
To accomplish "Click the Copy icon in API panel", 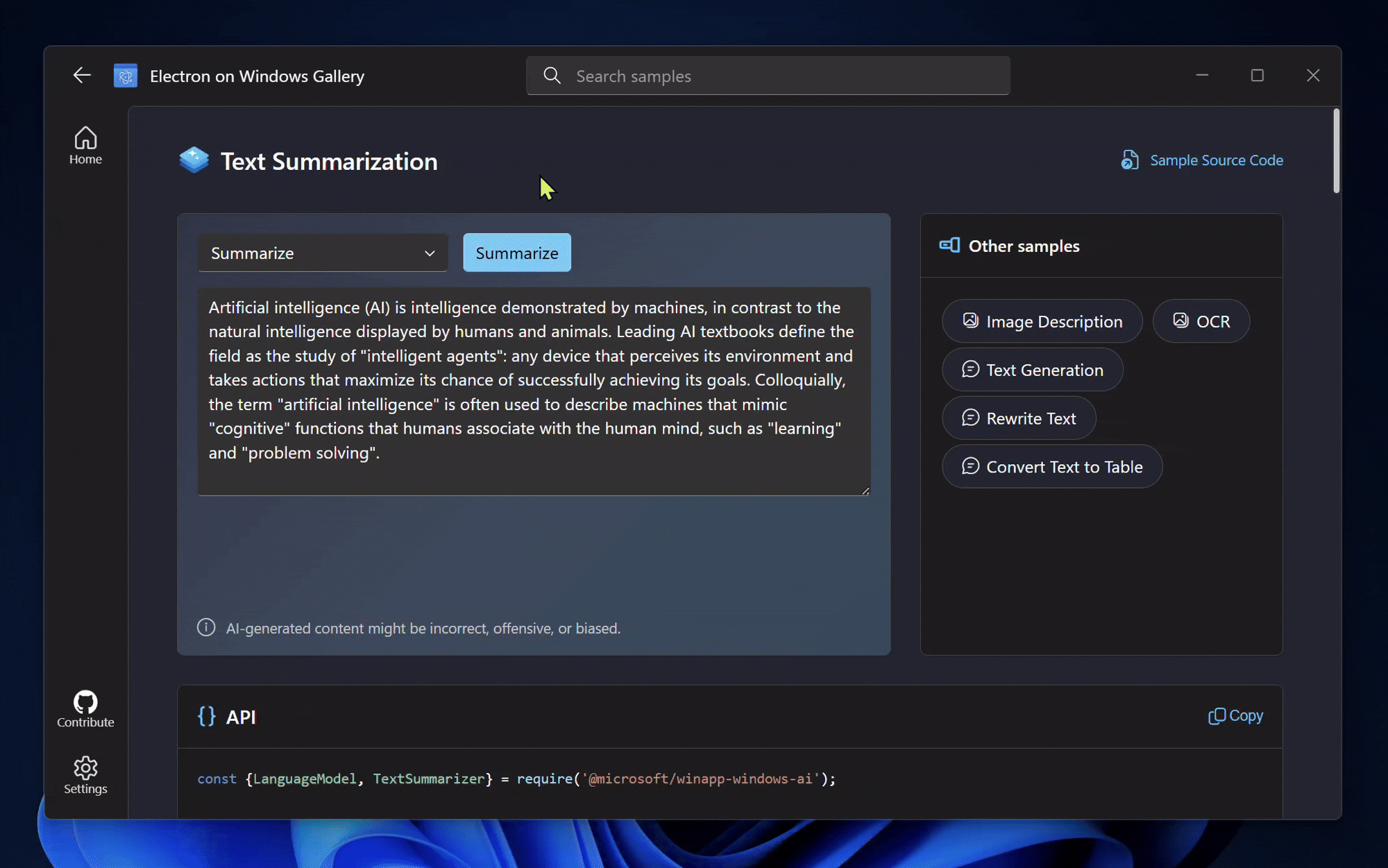I will pos(1216,716).
